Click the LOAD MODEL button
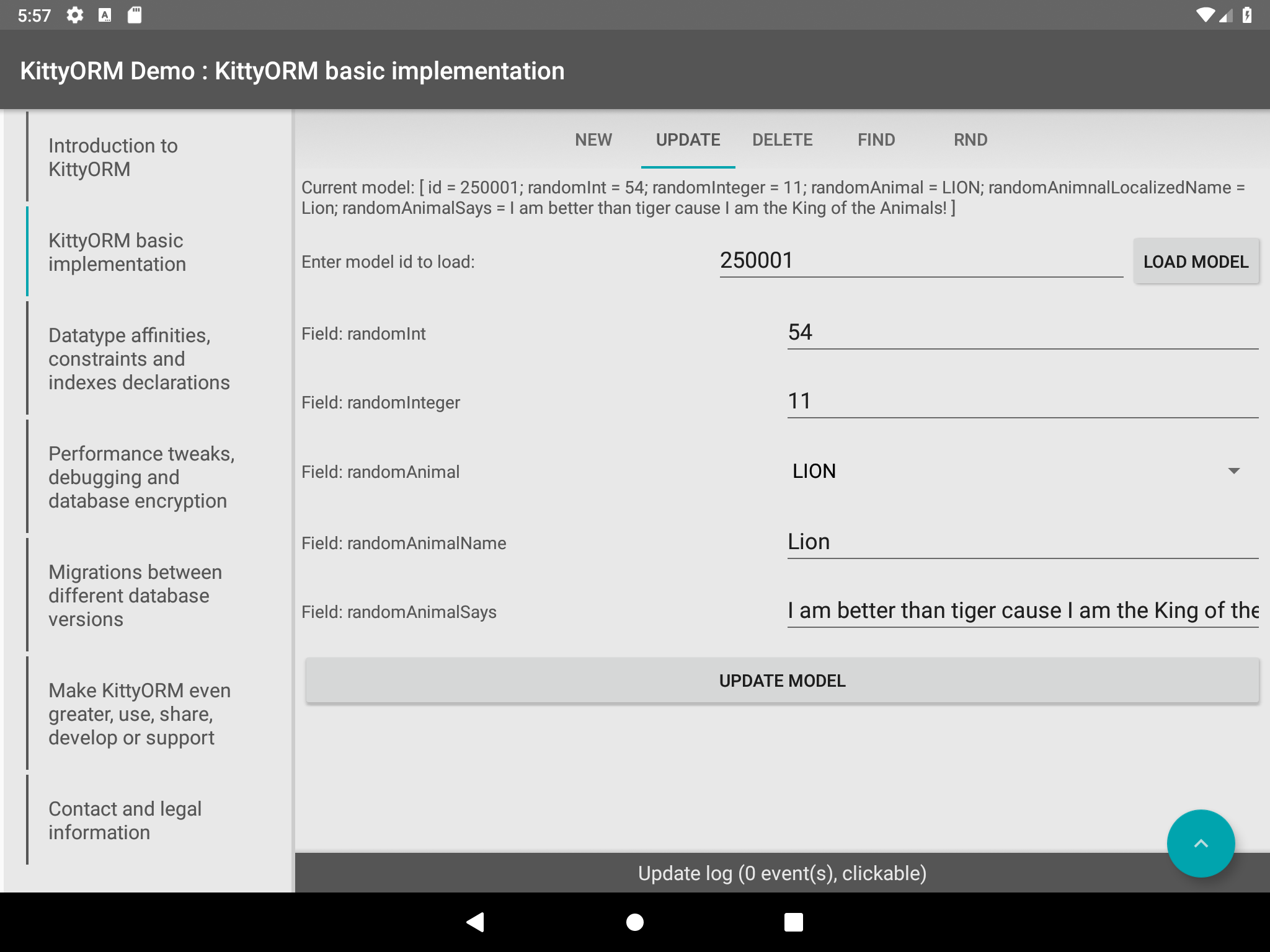1270x952 pixels. pyautogui.click(x=1196, y=262)
